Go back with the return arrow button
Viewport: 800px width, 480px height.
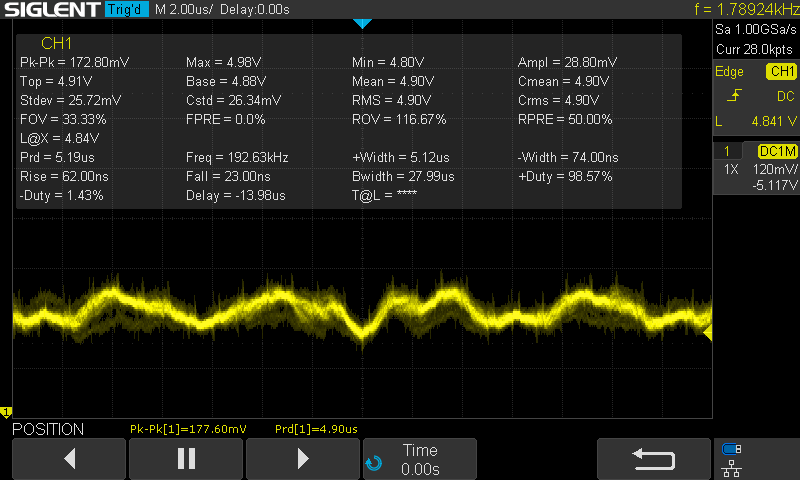[x=654, y=458]
